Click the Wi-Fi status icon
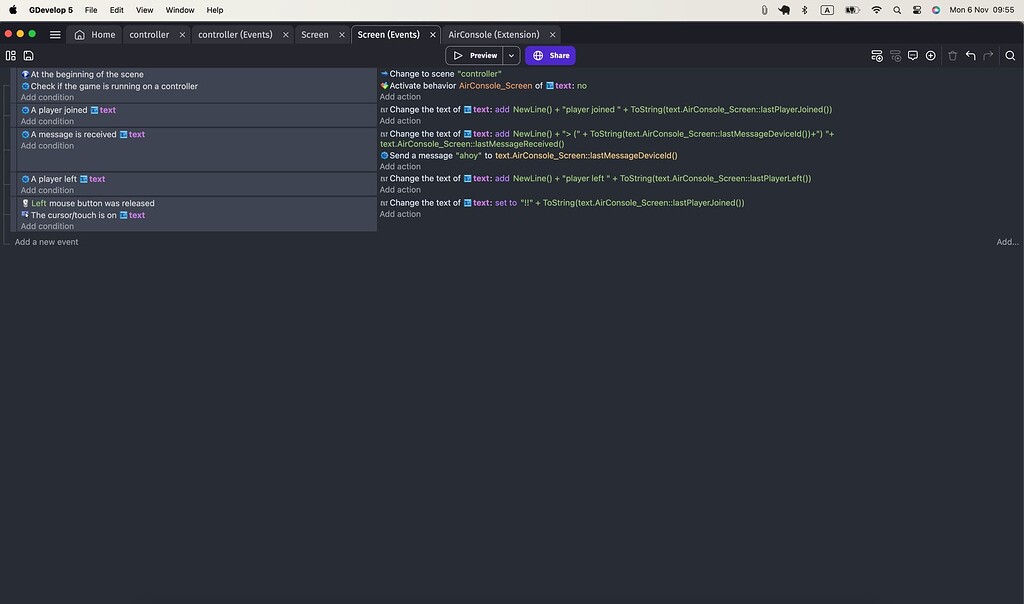Image resolution: width=1024 pixels, height=604 pixels. (876, 10)
